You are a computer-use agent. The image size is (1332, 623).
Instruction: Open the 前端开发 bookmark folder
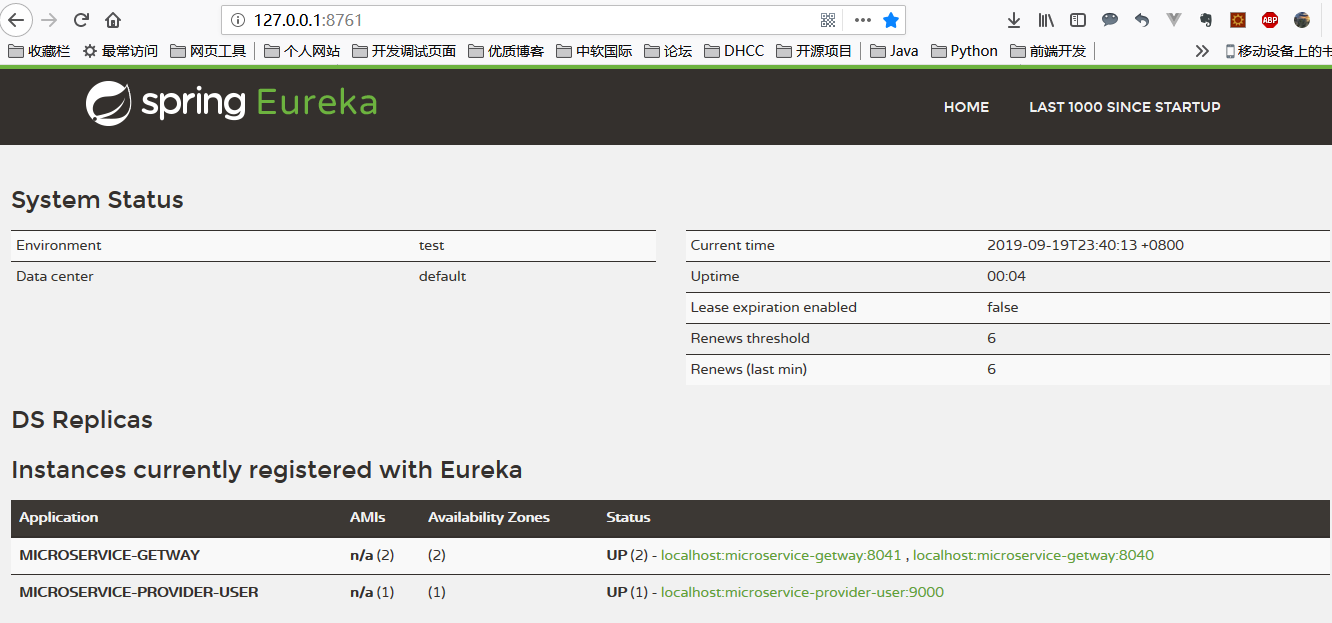tap(1048, 51)
